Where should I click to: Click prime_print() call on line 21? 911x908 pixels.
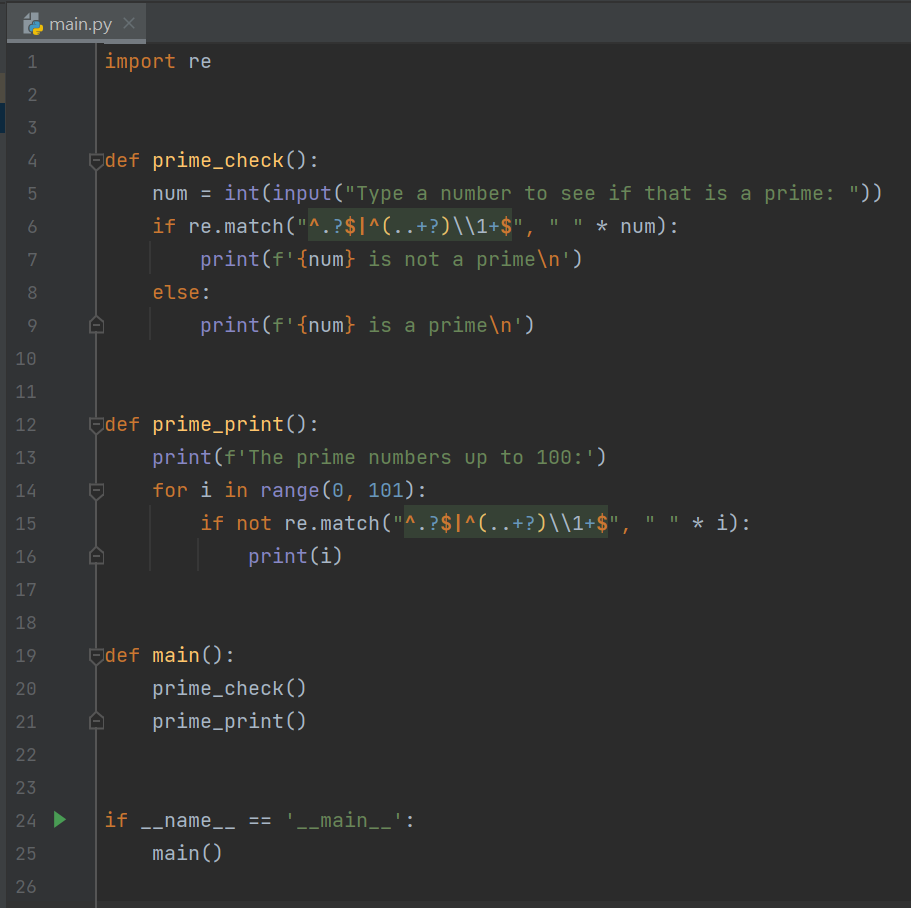pos(229,722)
